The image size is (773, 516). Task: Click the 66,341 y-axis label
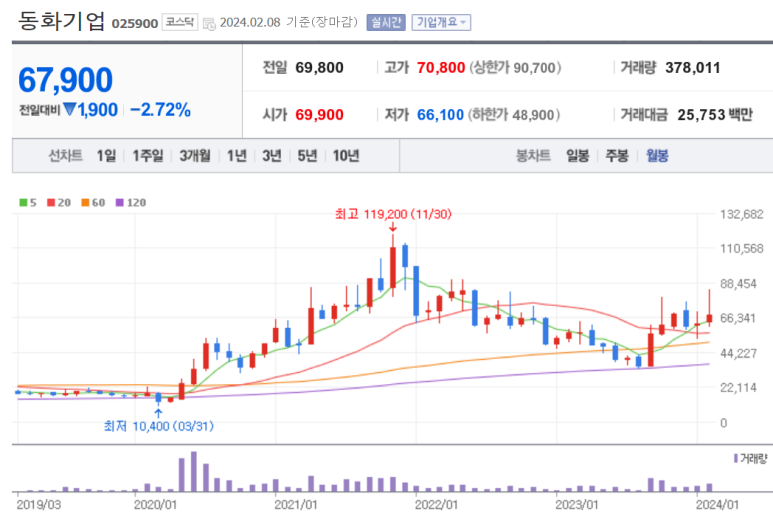coord(738,318)
